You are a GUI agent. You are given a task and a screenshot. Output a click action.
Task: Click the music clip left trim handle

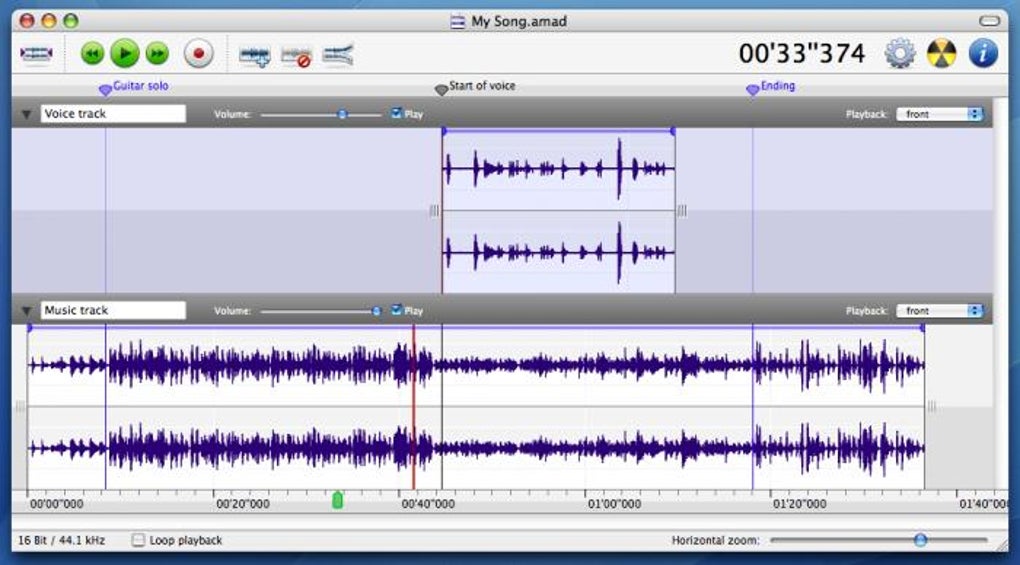(20, 407)
